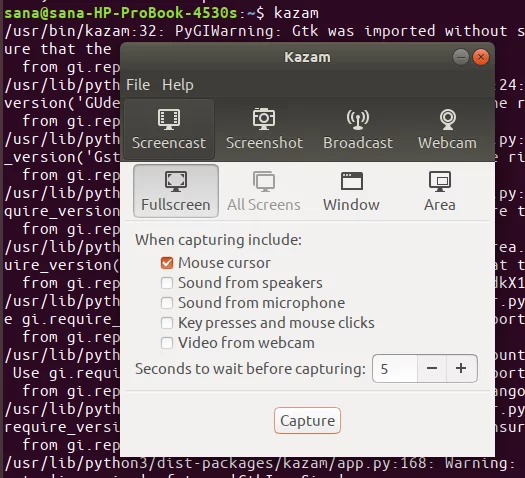525x478 pixels.
Task: Enable Sound from microphone
Action: 167,303
